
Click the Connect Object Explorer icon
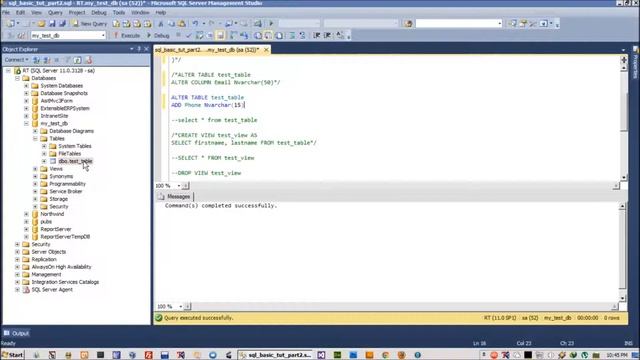[x=36, y=60]
